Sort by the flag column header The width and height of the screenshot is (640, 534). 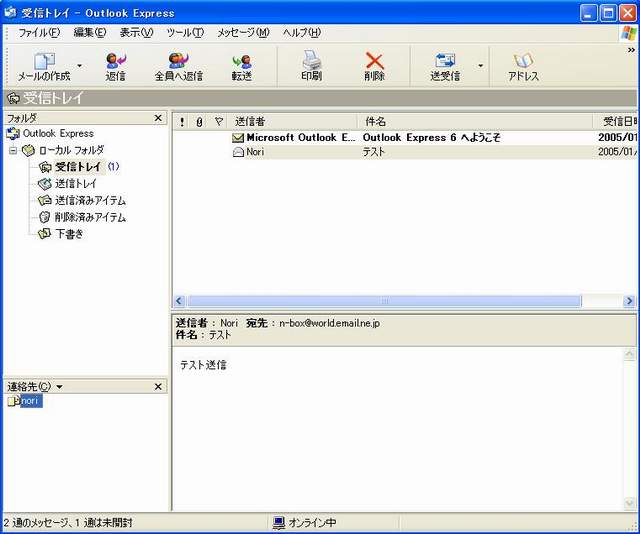[x=218, y=122]
